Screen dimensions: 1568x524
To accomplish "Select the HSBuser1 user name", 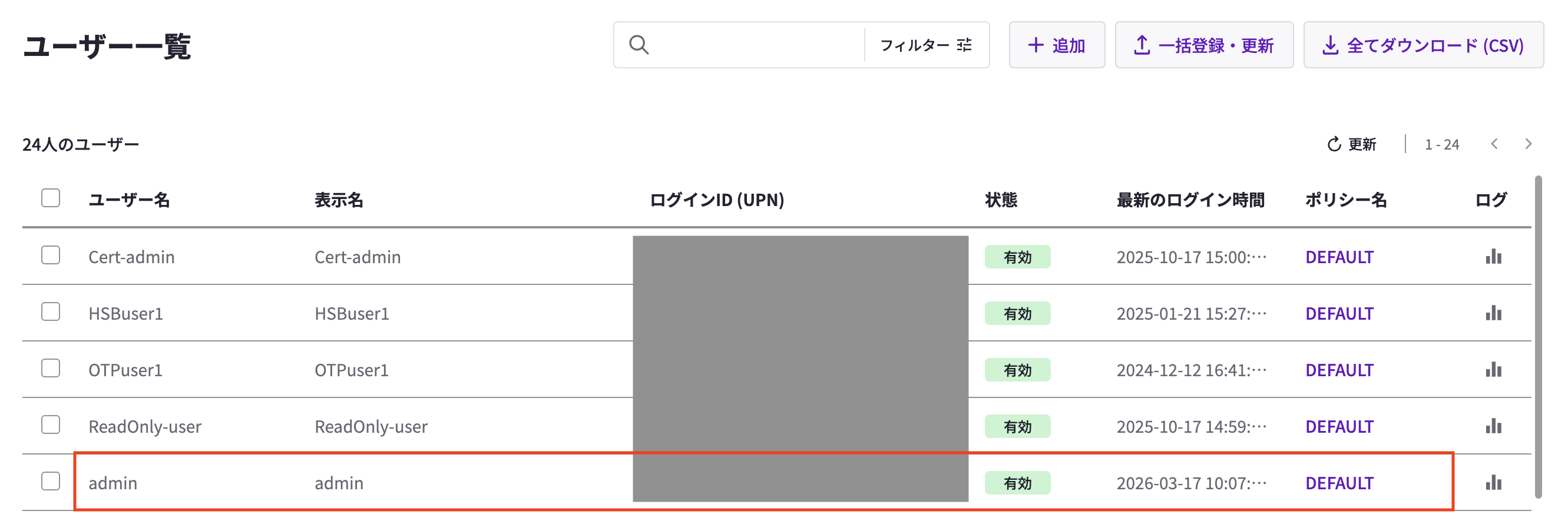I will pos(126,313).
